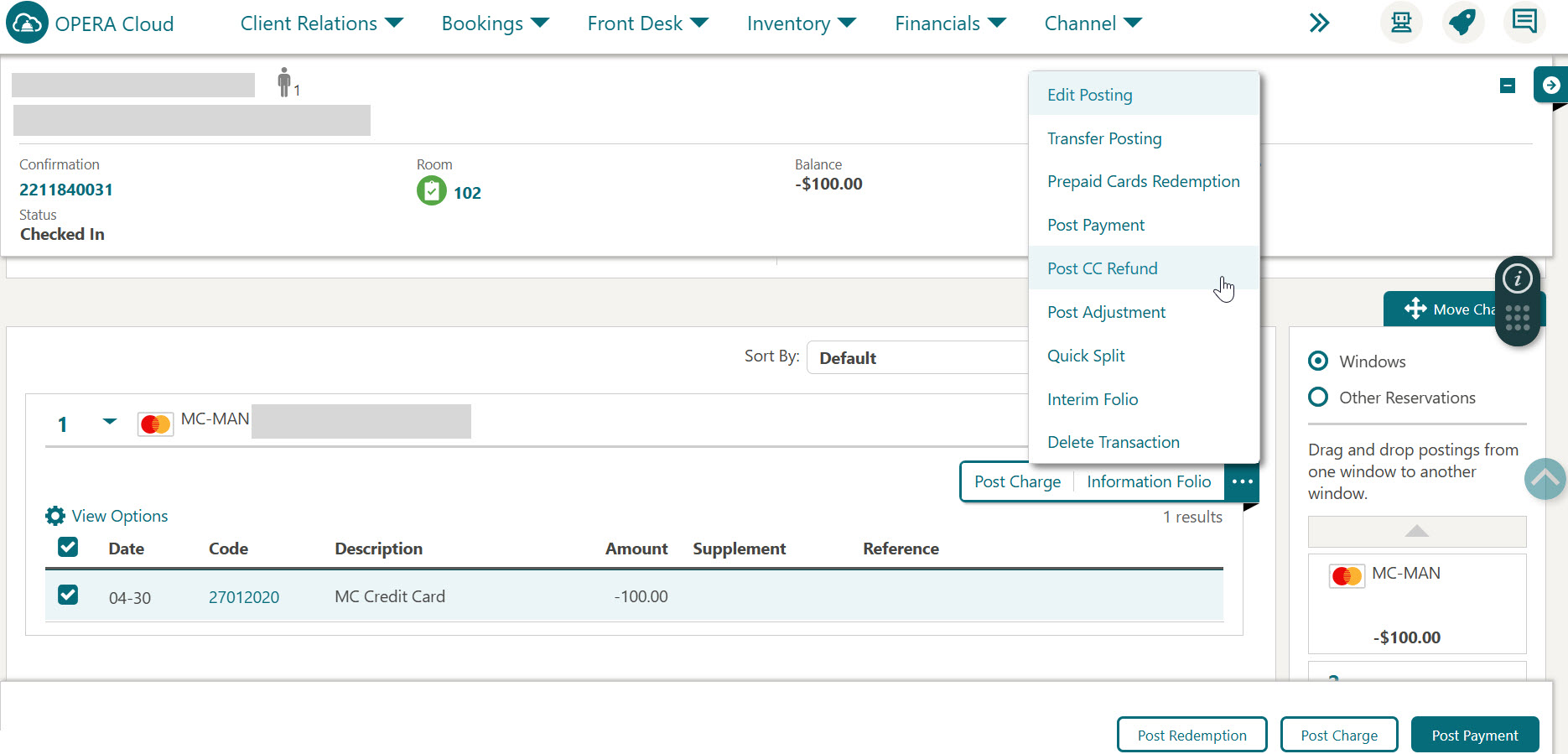Sort by the Description column header
This screenshot has height=754, width=1568.
[x=379, y=549]
